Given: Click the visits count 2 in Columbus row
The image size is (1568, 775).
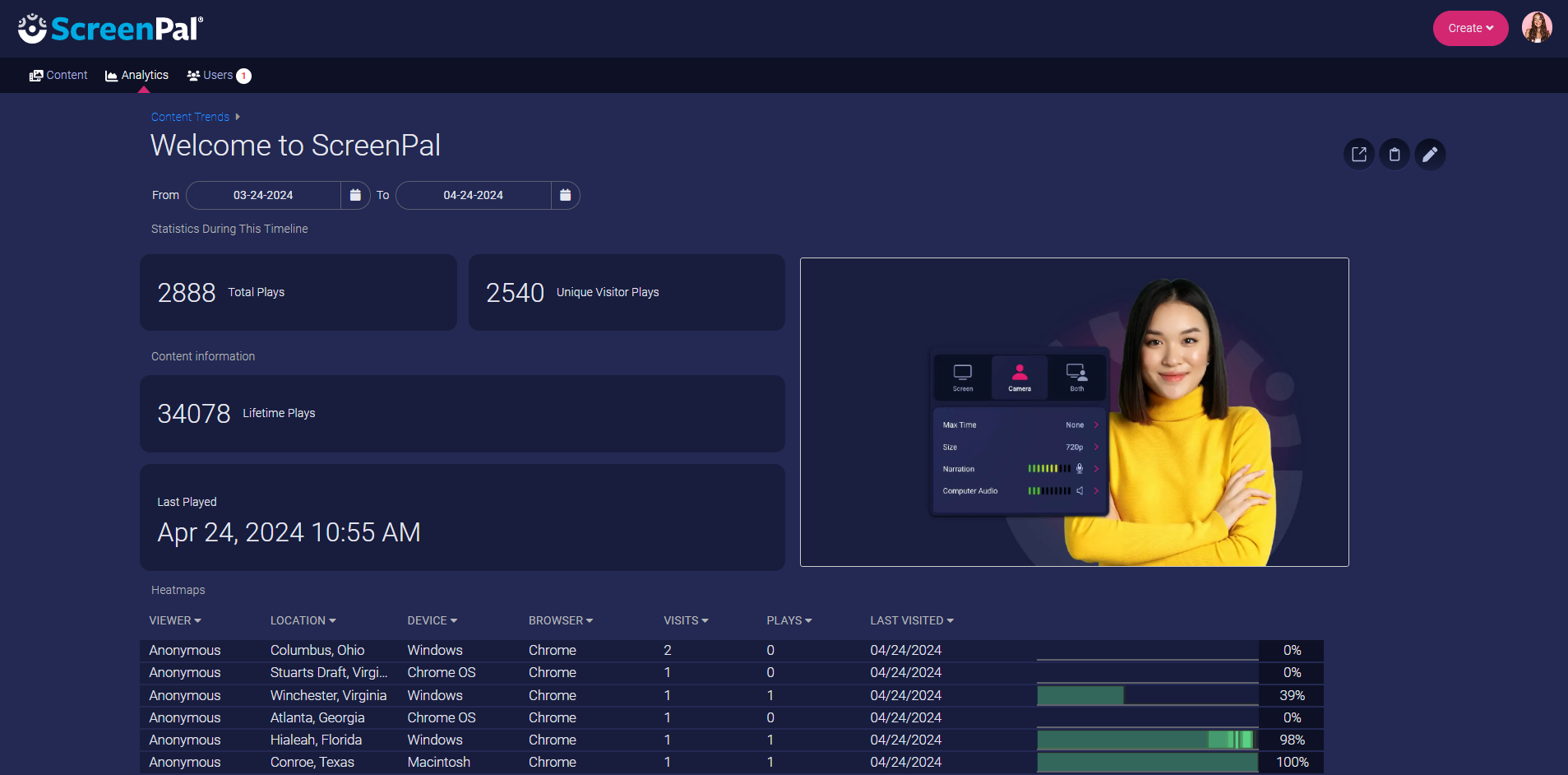Looking at the screenshot, I should point(668,650).
